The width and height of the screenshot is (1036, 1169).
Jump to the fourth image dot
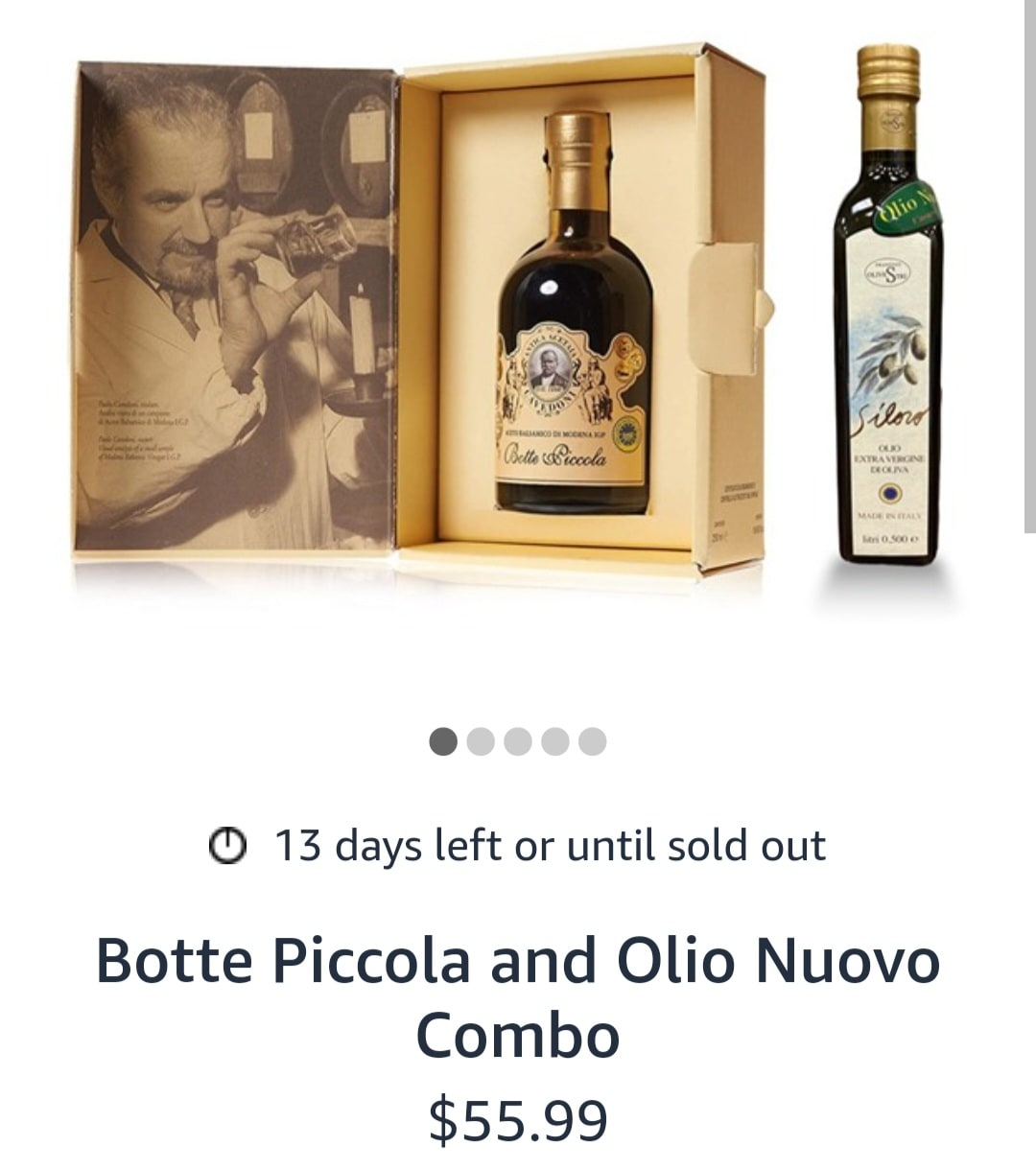point(555,741)
